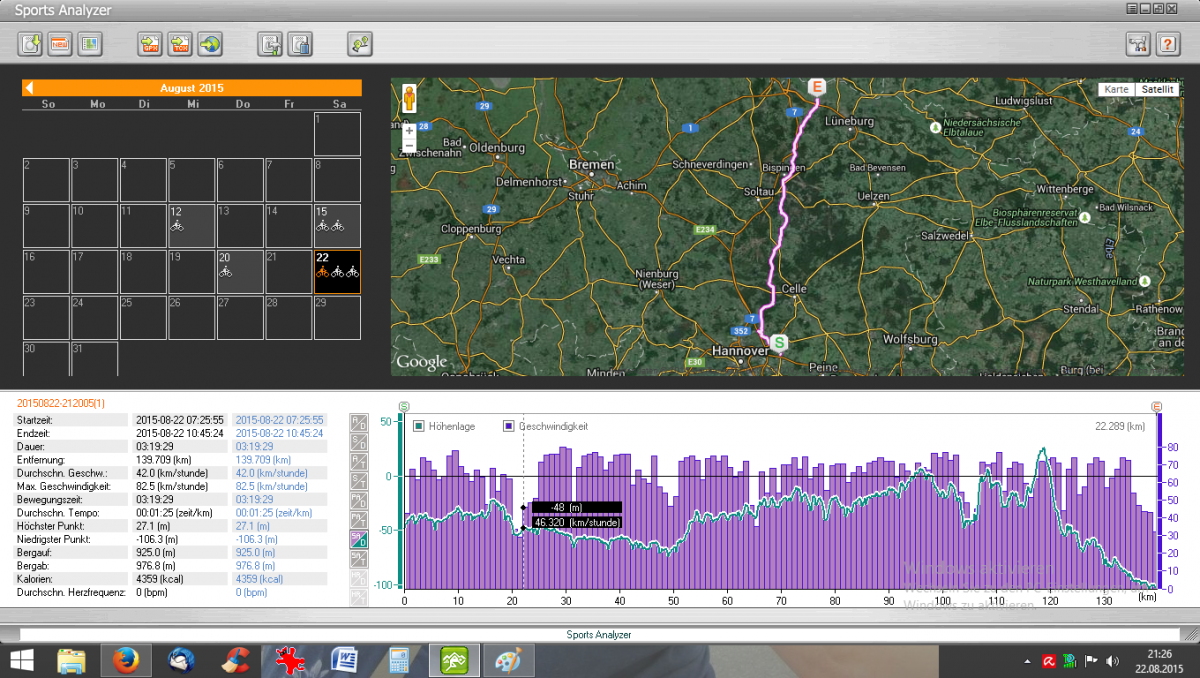Click the Kalorien value 4359 (kcal)

(x=162, y=579)
